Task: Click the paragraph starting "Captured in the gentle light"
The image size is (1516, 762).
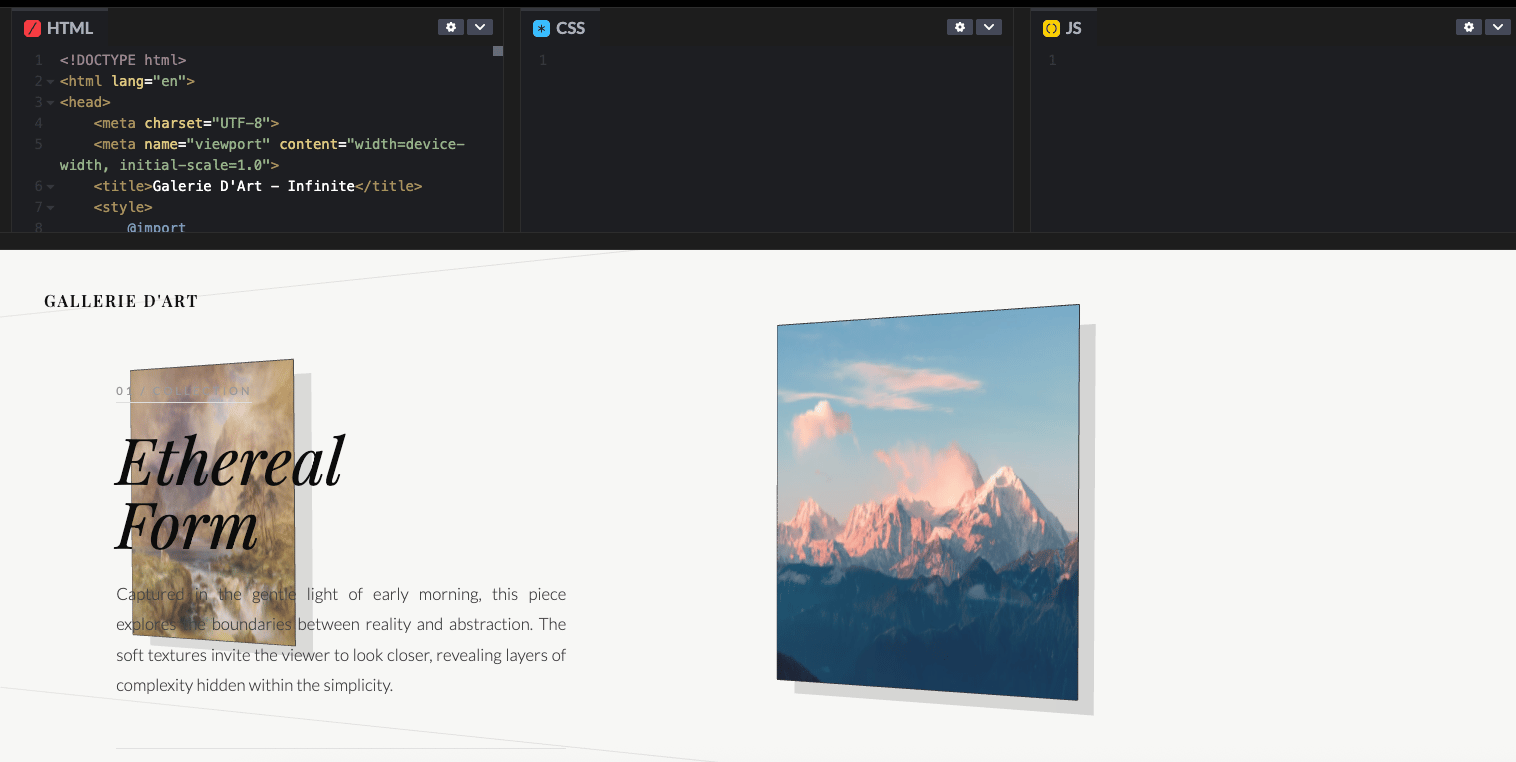Action: point(341,640)
